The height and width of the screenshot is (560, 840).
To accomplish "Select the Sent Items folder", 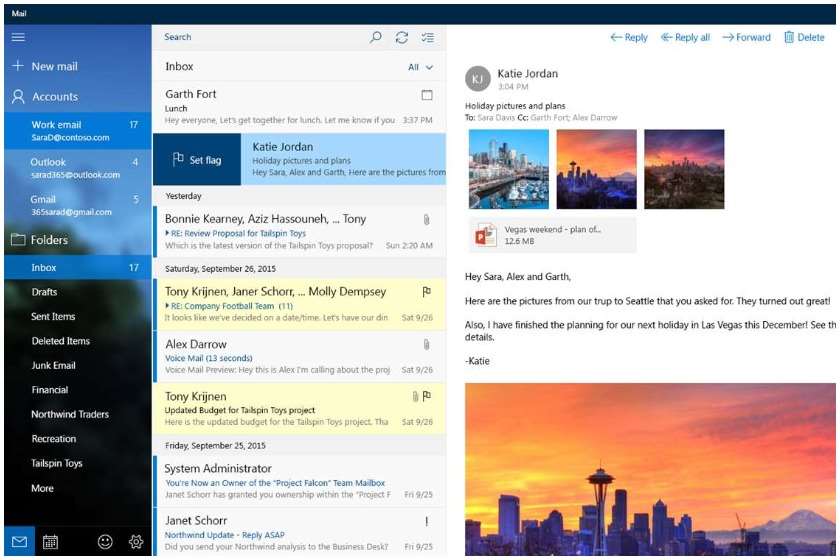I will pos(53,317).
